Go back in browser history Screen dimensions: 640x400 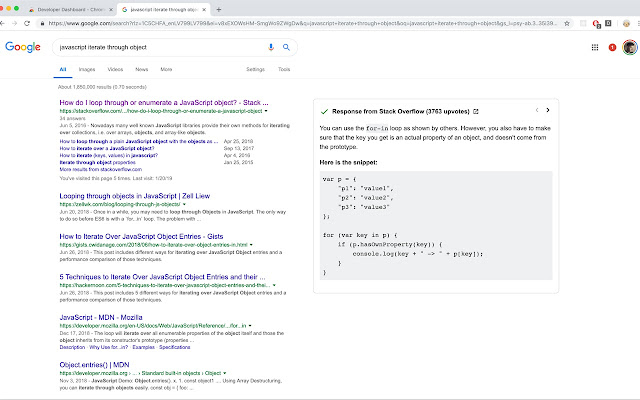pos(2,23)
